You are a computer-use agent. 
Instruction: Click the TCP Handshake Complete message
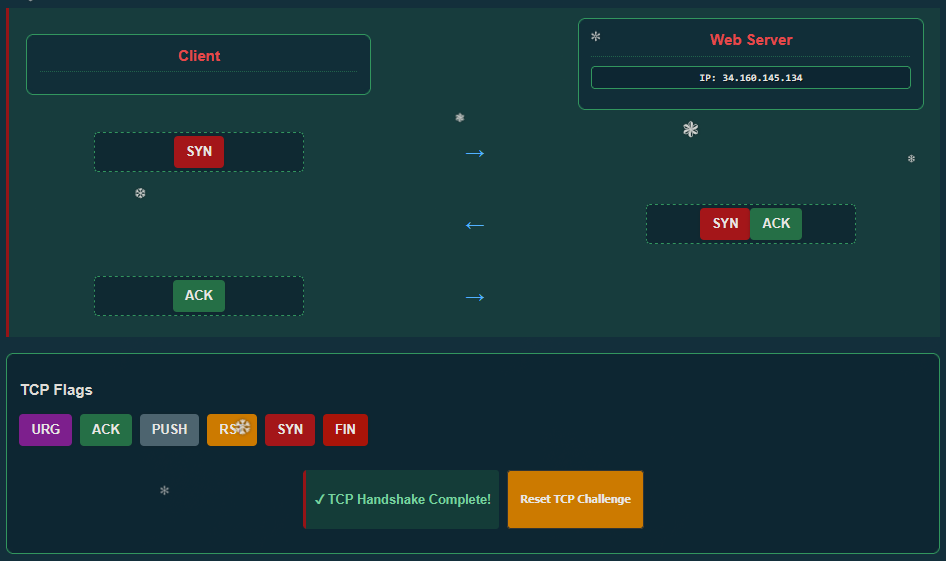coord(402,499)
